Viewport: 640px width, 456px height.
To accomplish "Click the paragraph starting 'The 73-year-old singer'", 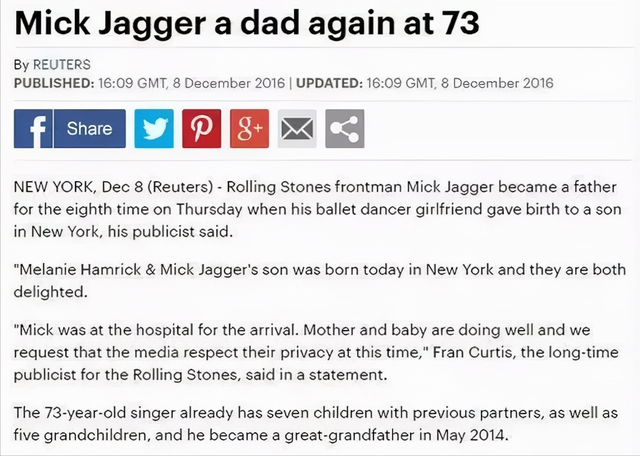I will (x=316, y=424).
